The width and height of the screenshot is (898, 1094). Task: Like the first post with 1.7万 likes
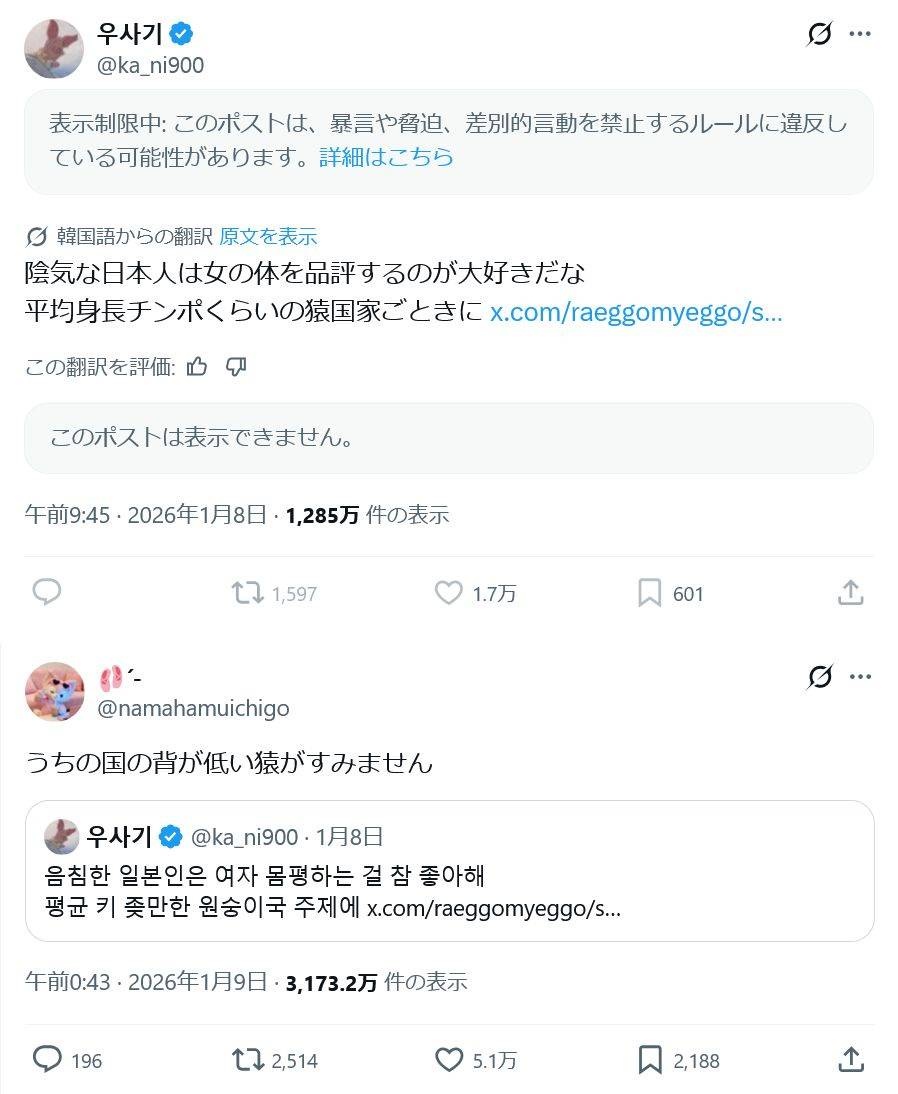coord(448,593)
